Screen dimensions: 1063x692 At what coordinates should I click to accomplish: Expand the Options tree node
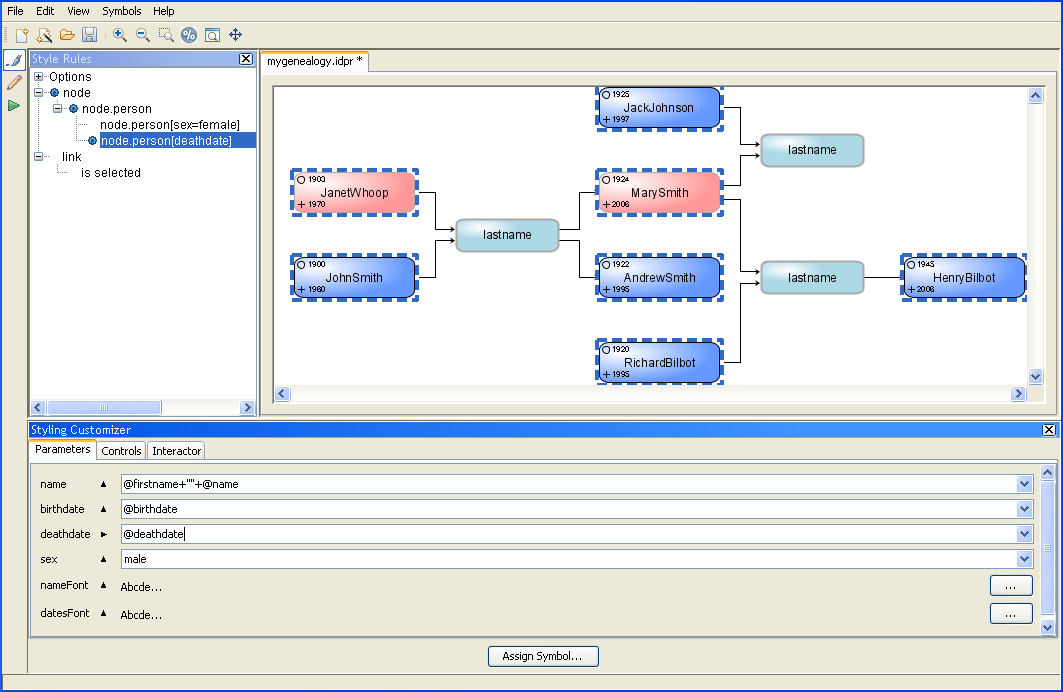coord(39,77)
